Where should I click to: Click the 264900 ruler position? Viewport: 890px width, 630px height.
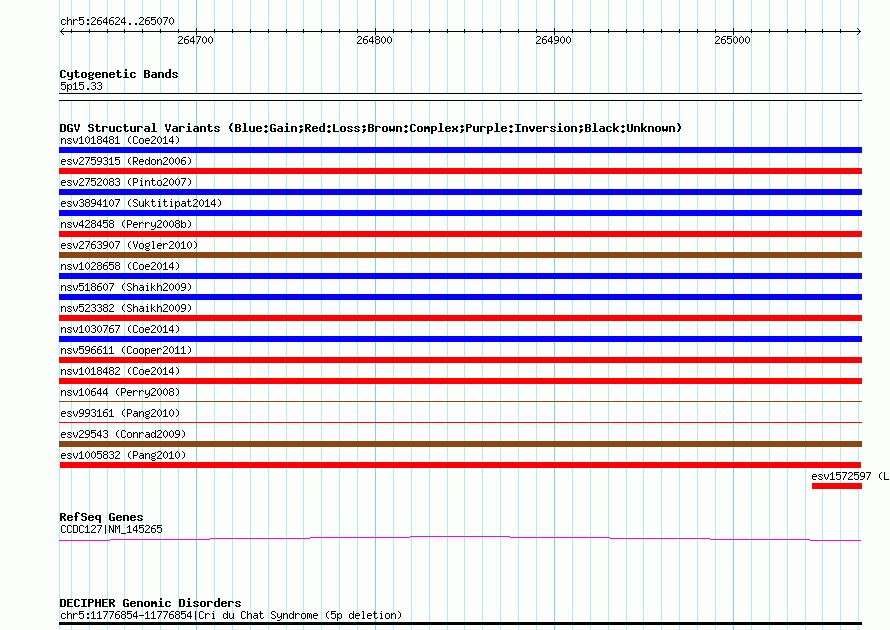click(553, 40)
